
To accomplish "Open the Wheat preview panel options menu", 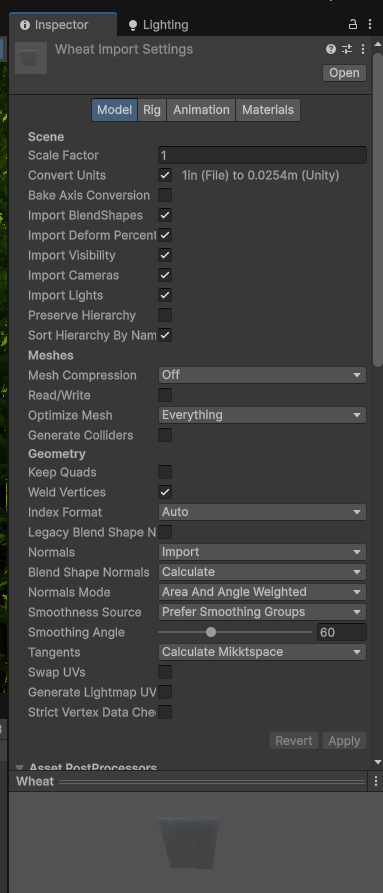I will (376, 781).
